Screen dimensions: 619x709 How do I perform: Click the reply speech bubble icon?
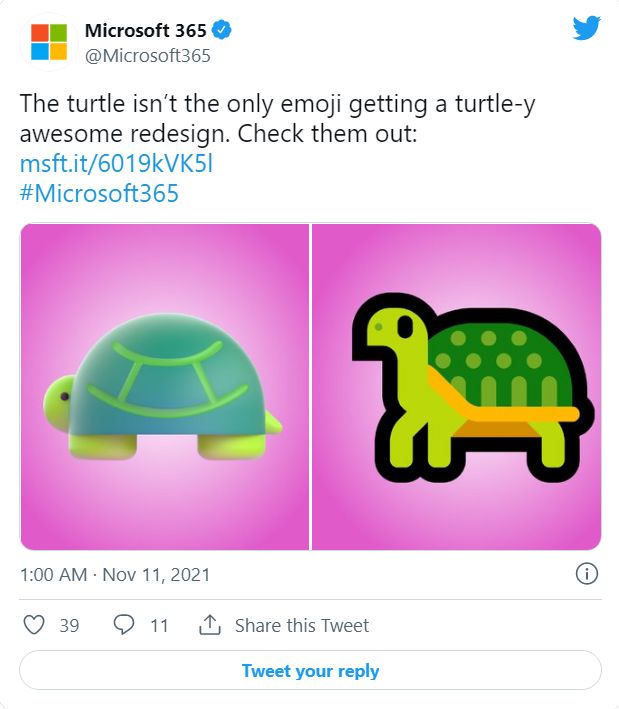tap(124, 625)
